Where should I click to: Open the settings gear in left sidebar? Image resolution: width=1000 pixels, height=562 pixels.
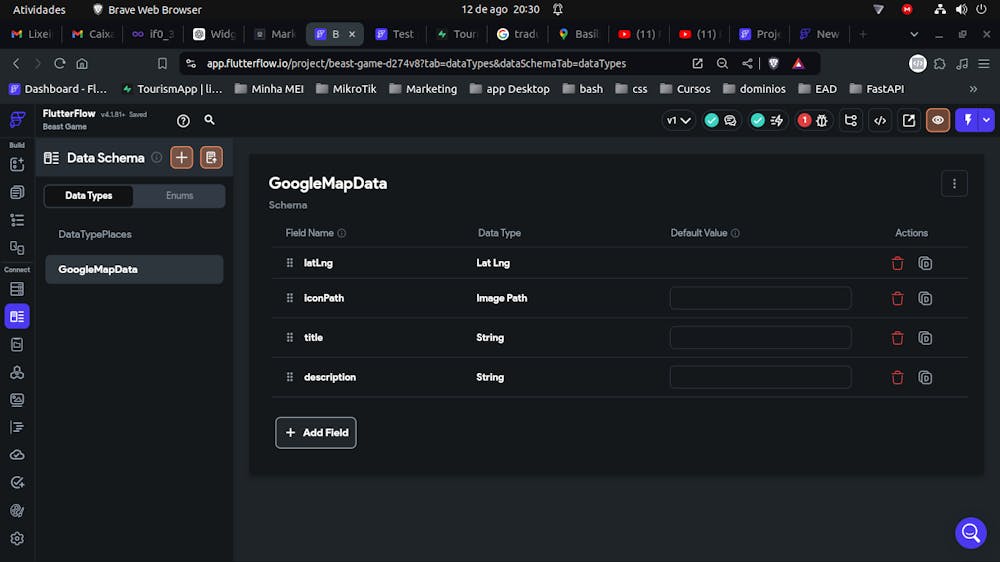(17, 538)
